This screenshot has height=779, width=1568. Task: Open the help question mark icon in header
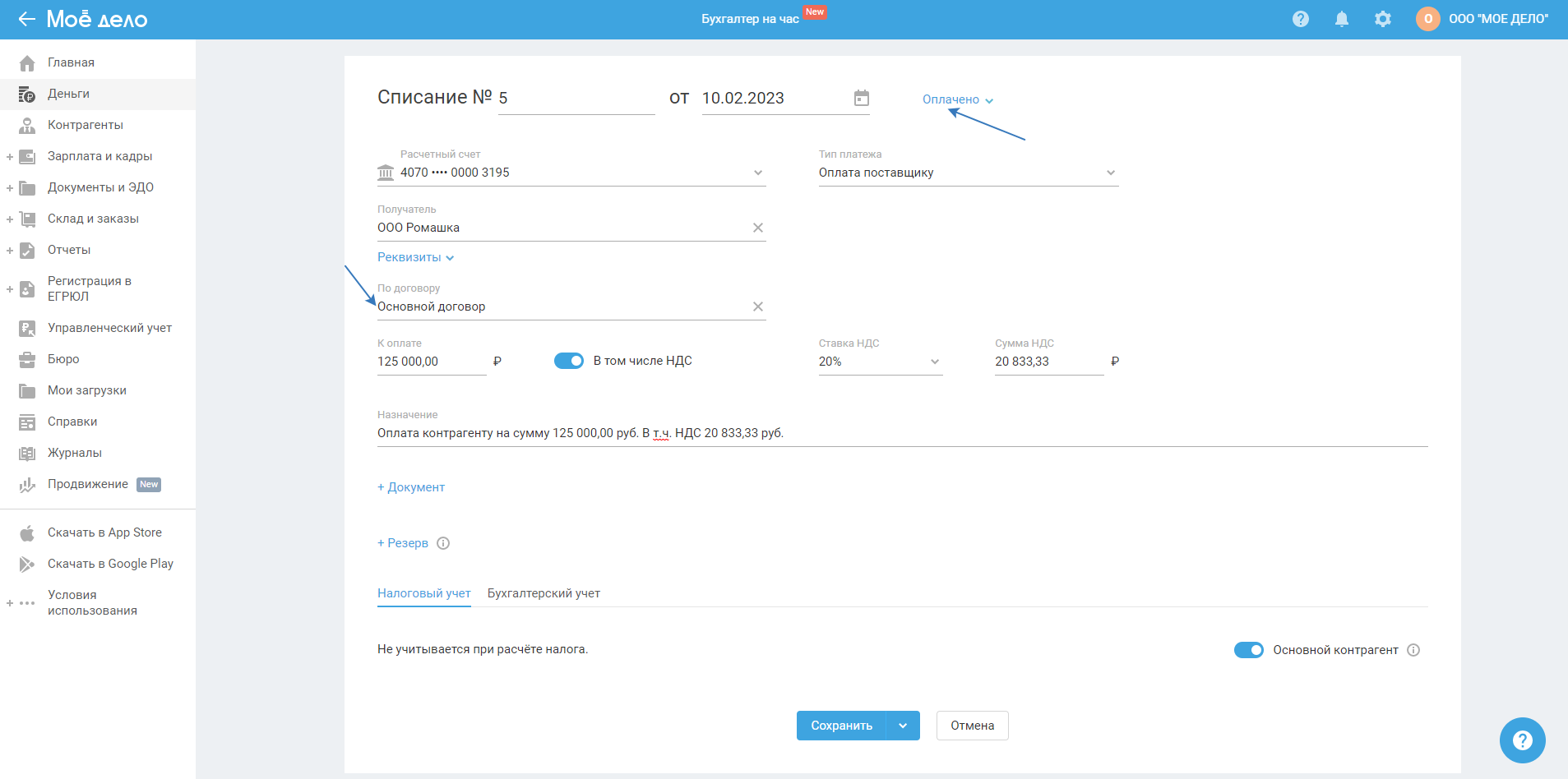[1301, 19]
